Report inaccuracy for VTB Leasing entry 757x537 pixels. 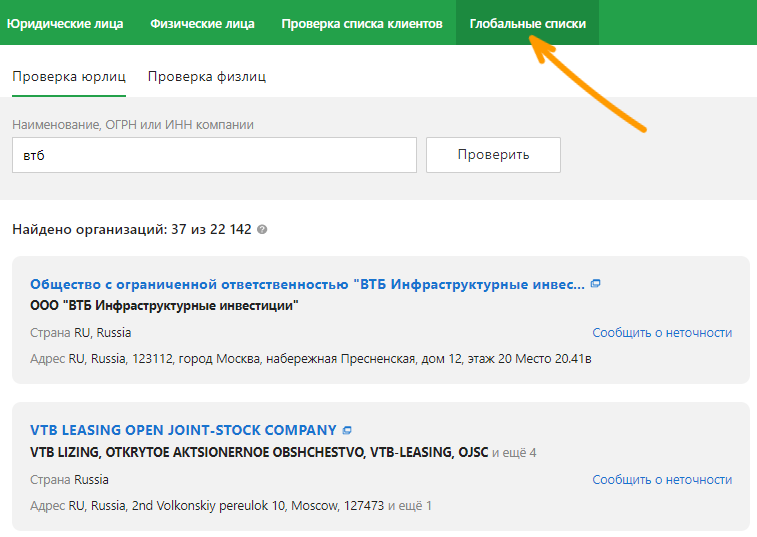662,480
